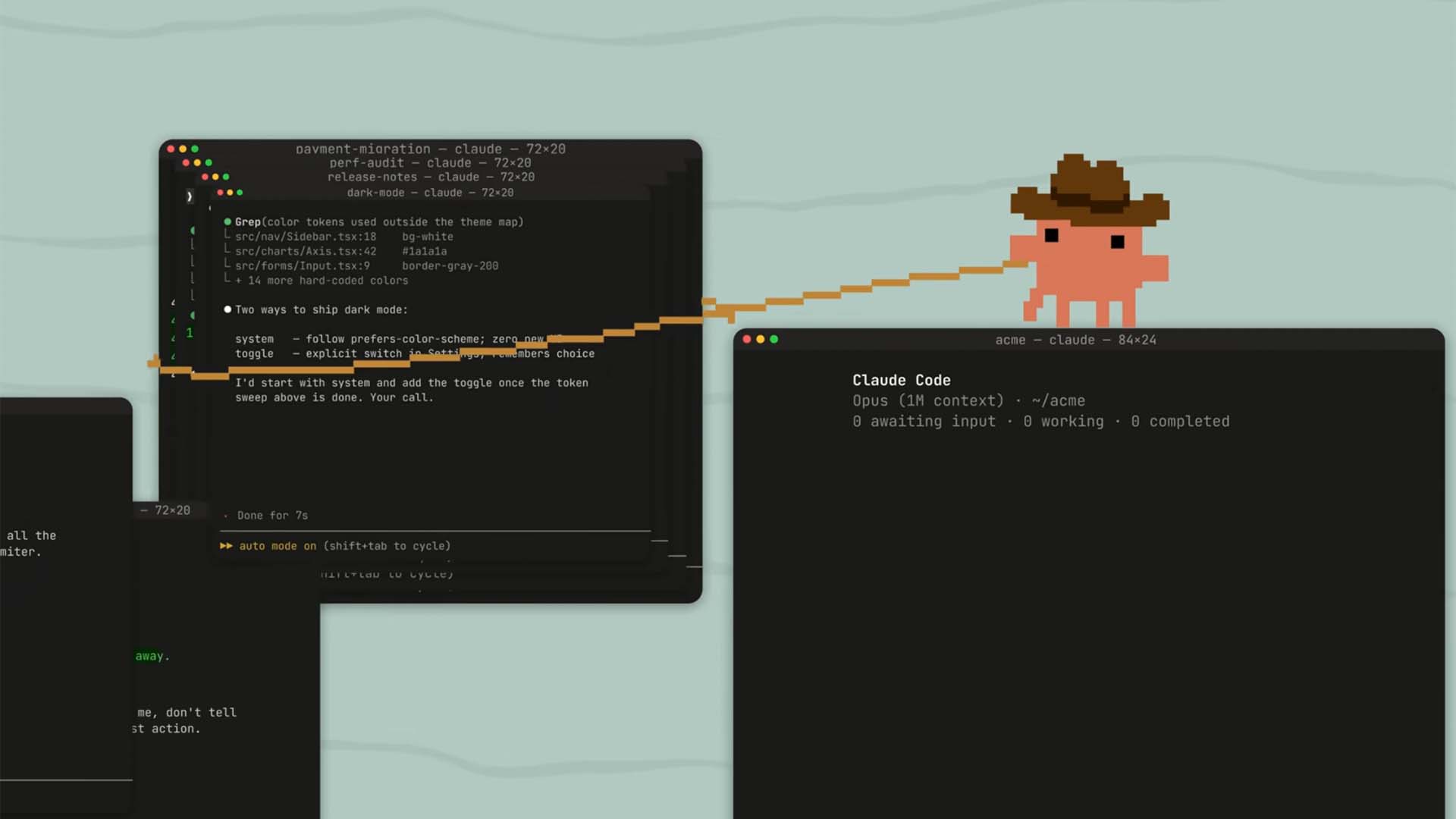
Task: Close the payment-migration terminal window
Action: (x=171, y=149)
